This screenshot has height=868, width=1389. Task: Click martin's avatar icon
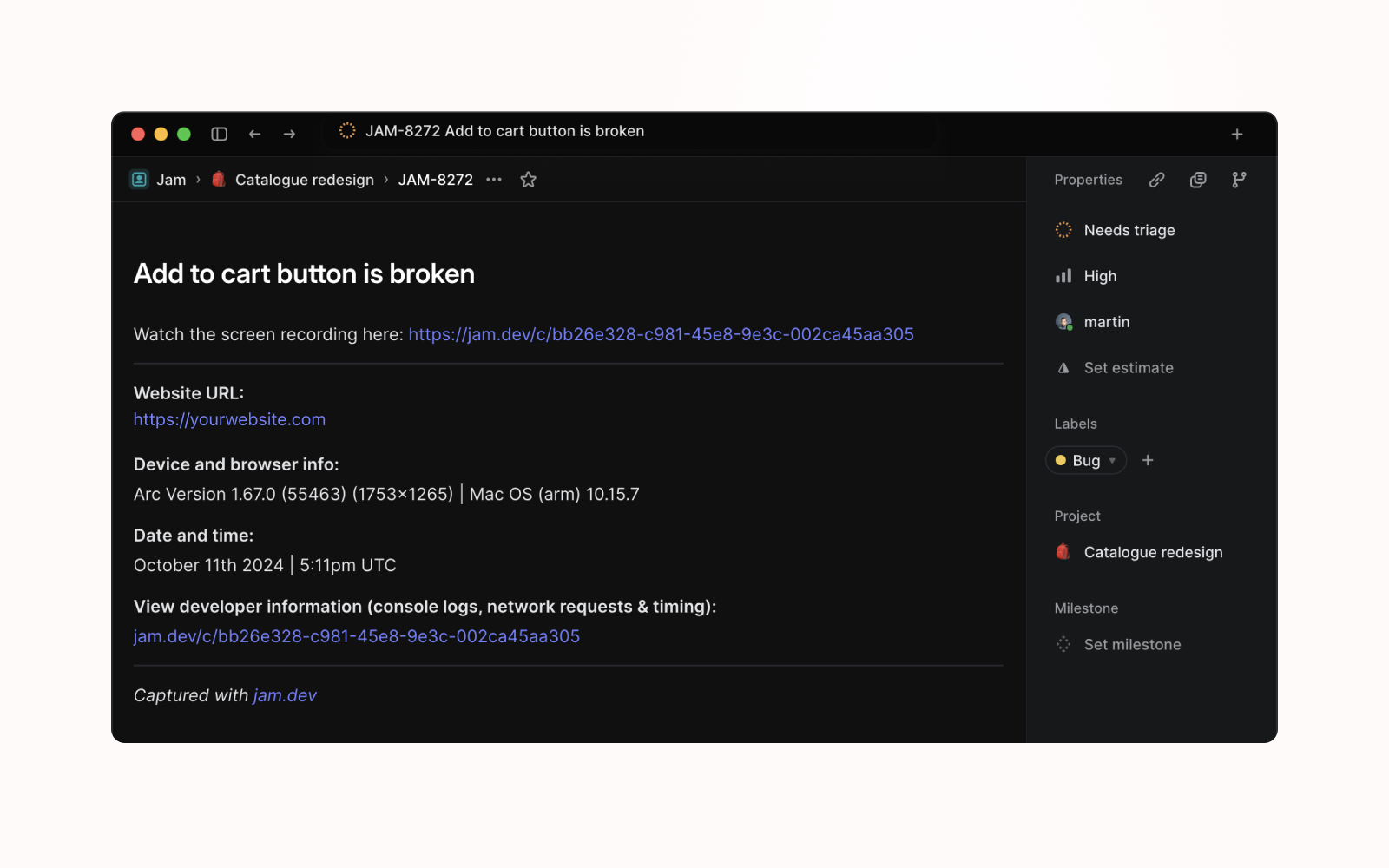click(x=1063, y=322)
